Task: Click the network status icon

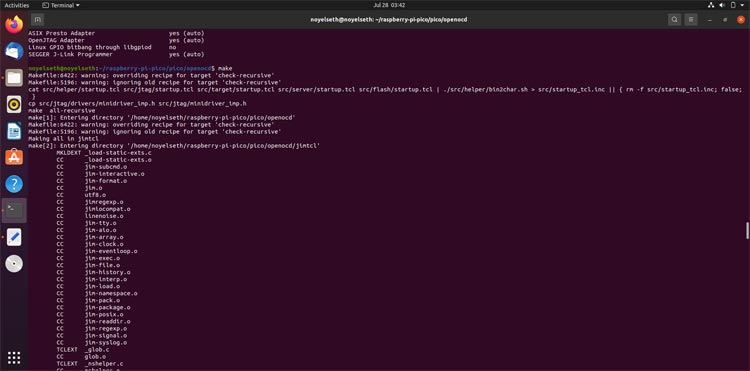Action: 711,5
